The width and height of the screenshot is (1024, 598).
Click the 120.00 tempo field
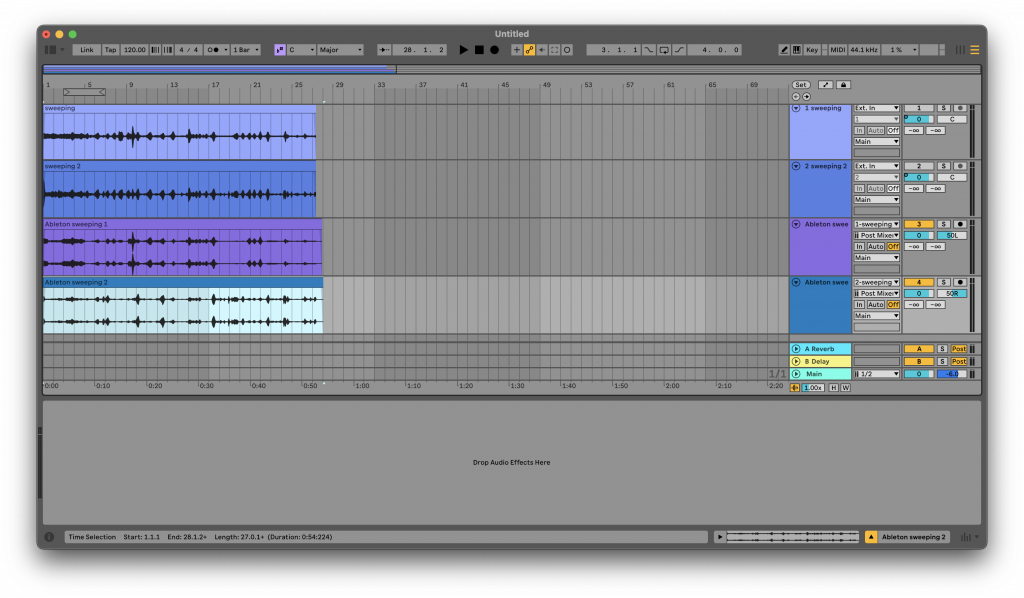(135, 50)
